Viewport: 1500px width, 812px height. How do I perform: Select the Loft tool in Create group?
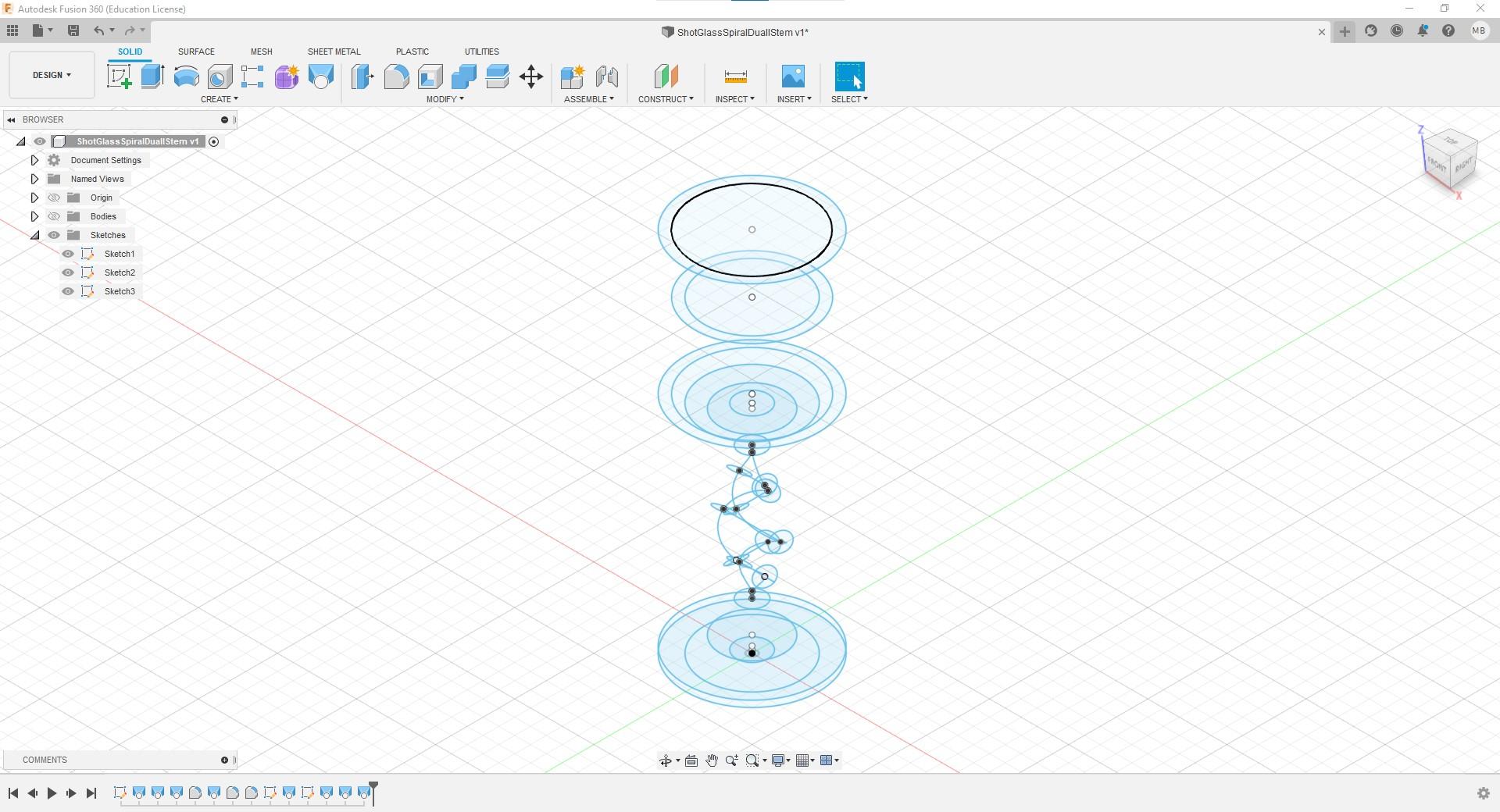pos(320,77)
